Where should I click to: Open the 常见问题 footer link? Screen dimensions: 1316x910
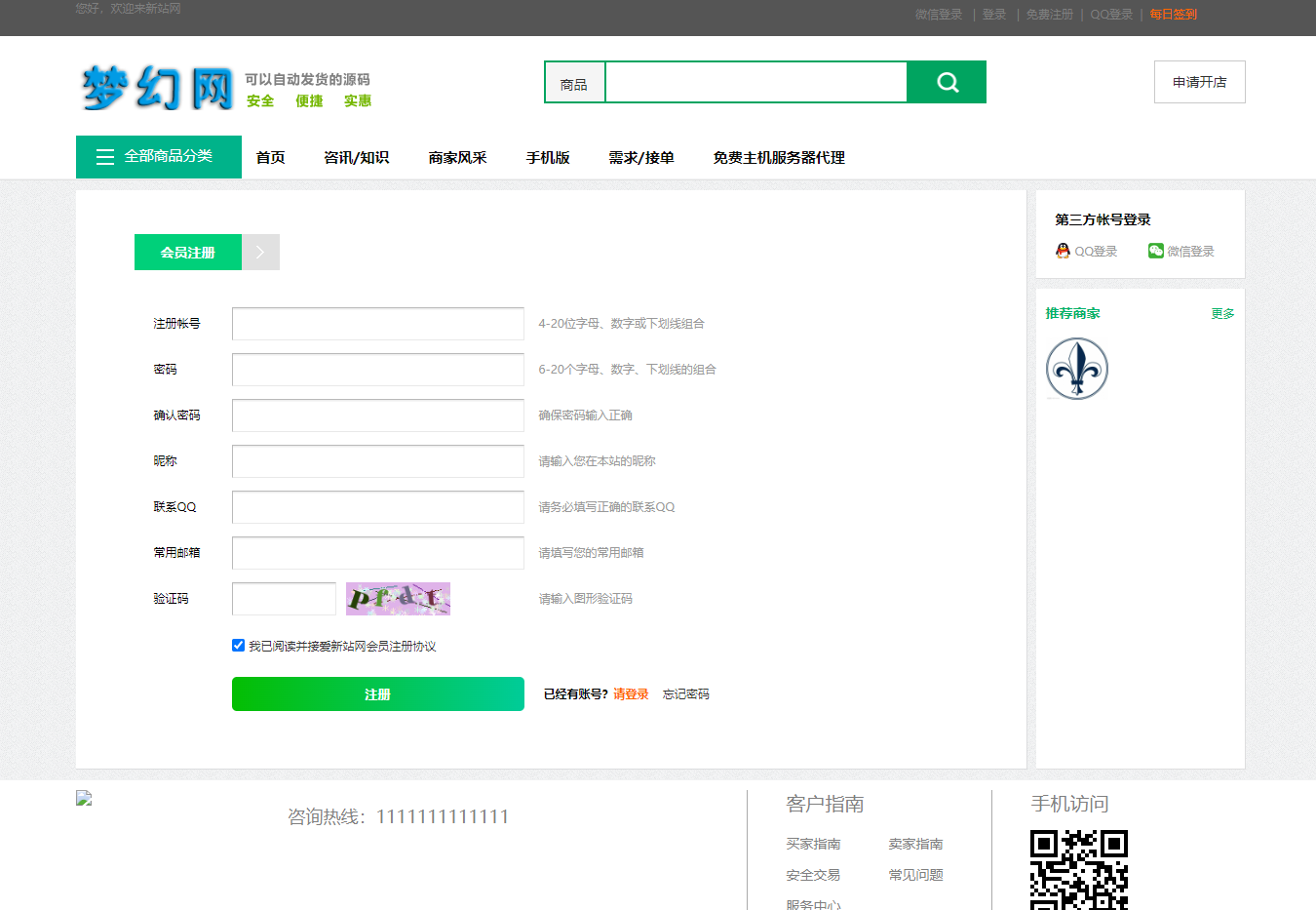[915, 876]
